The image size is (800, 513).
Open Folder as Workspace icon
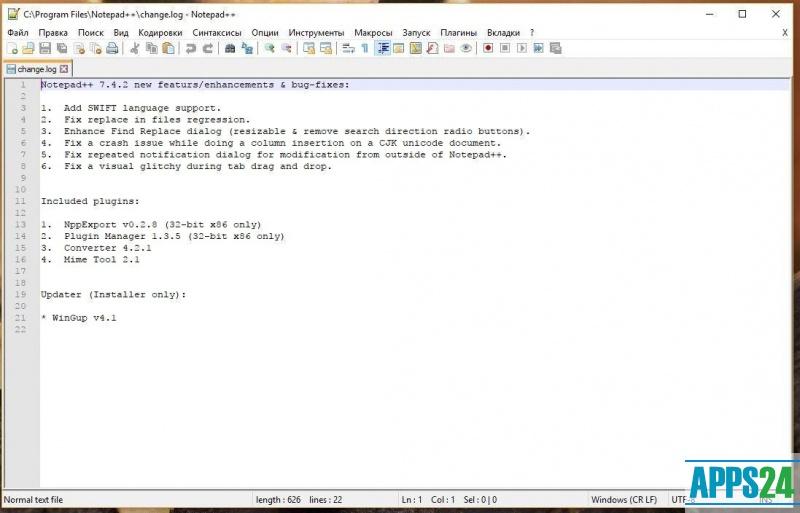point(449,48)
